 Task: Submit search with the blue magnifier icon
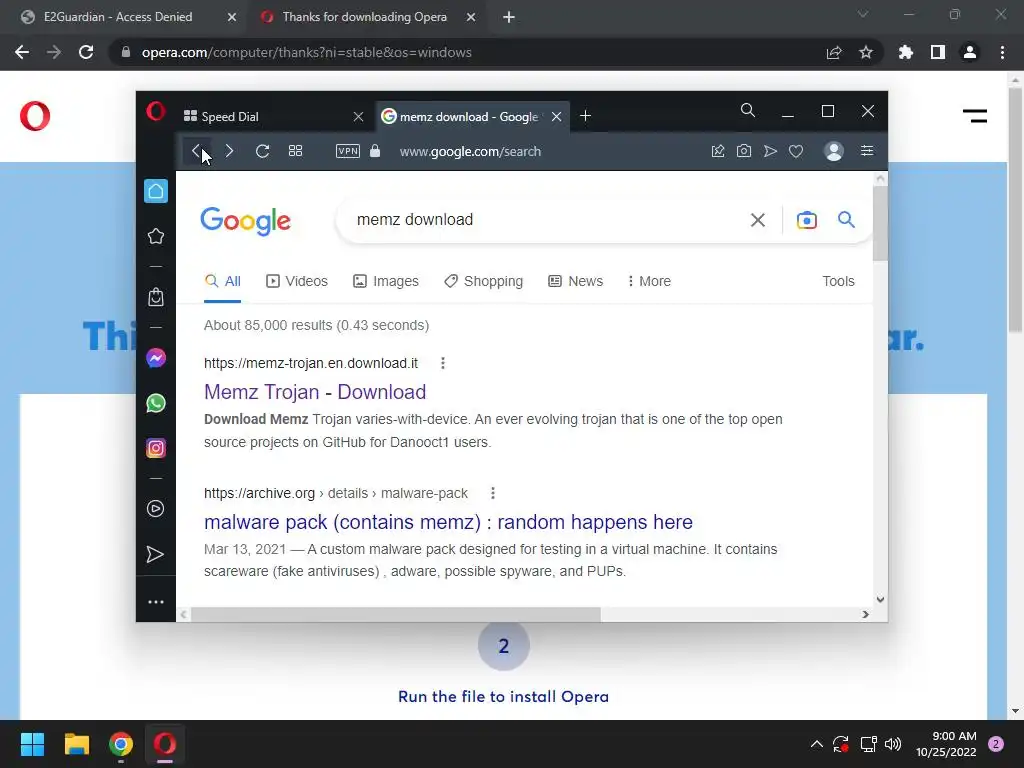846,219
